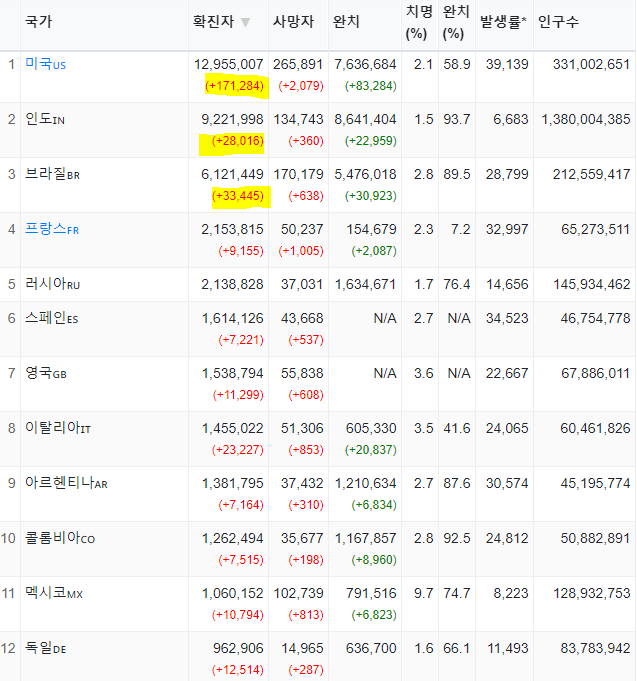The height and width of the screenshot is (681, 637).
Task: Click France death increase (+1,005)
Action: pyautogui.click(x=301, y=251)
